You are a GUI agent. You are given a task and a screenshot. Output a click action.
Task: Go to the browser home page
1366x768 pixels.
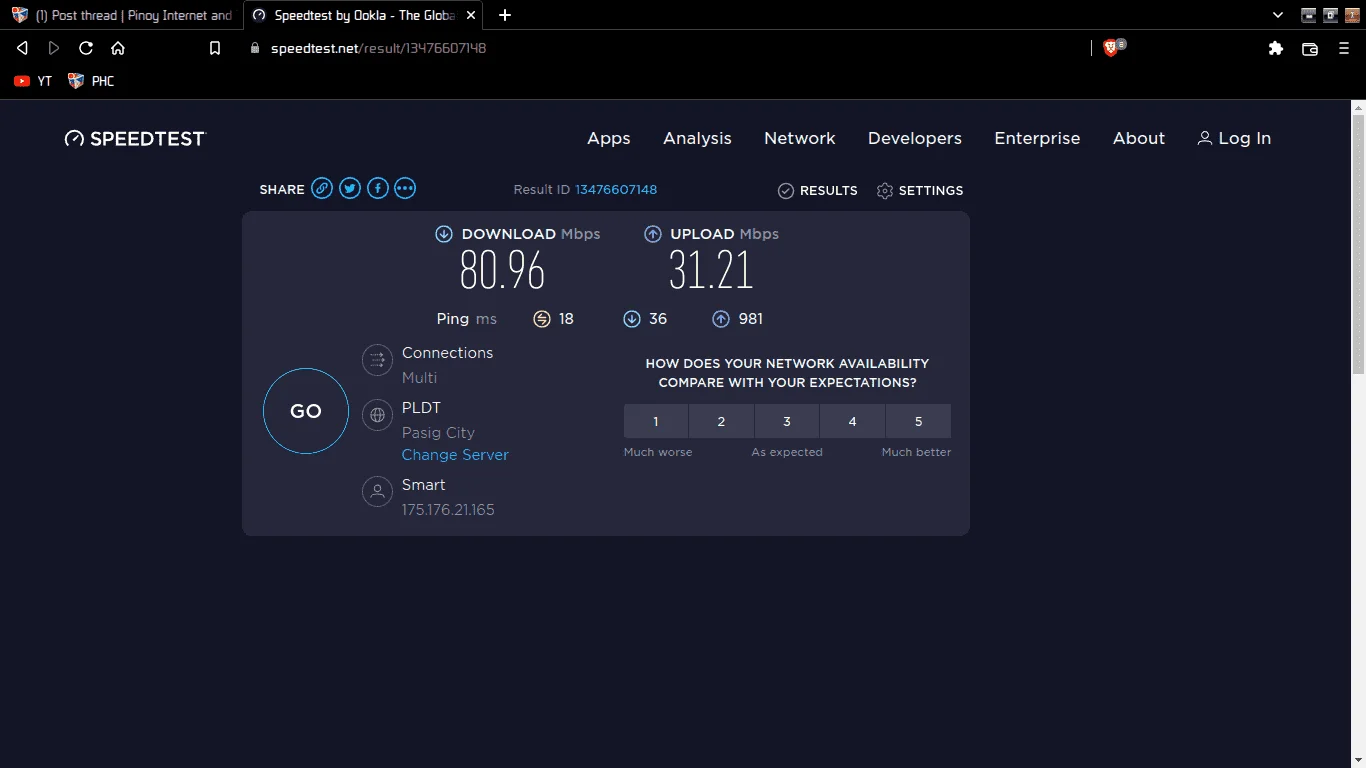tap(118, 48)
